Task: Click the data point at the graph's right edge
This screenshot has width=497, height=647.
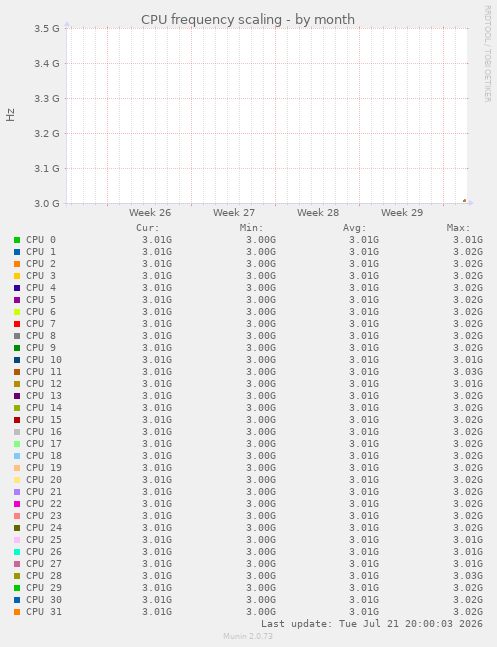Action: [464, 201]
